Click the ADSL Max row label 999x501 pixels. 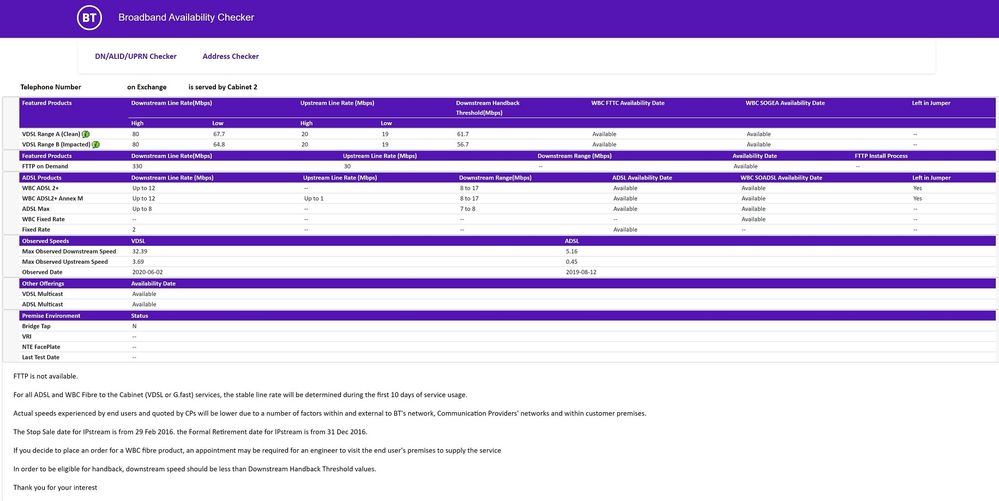[37, 209]
